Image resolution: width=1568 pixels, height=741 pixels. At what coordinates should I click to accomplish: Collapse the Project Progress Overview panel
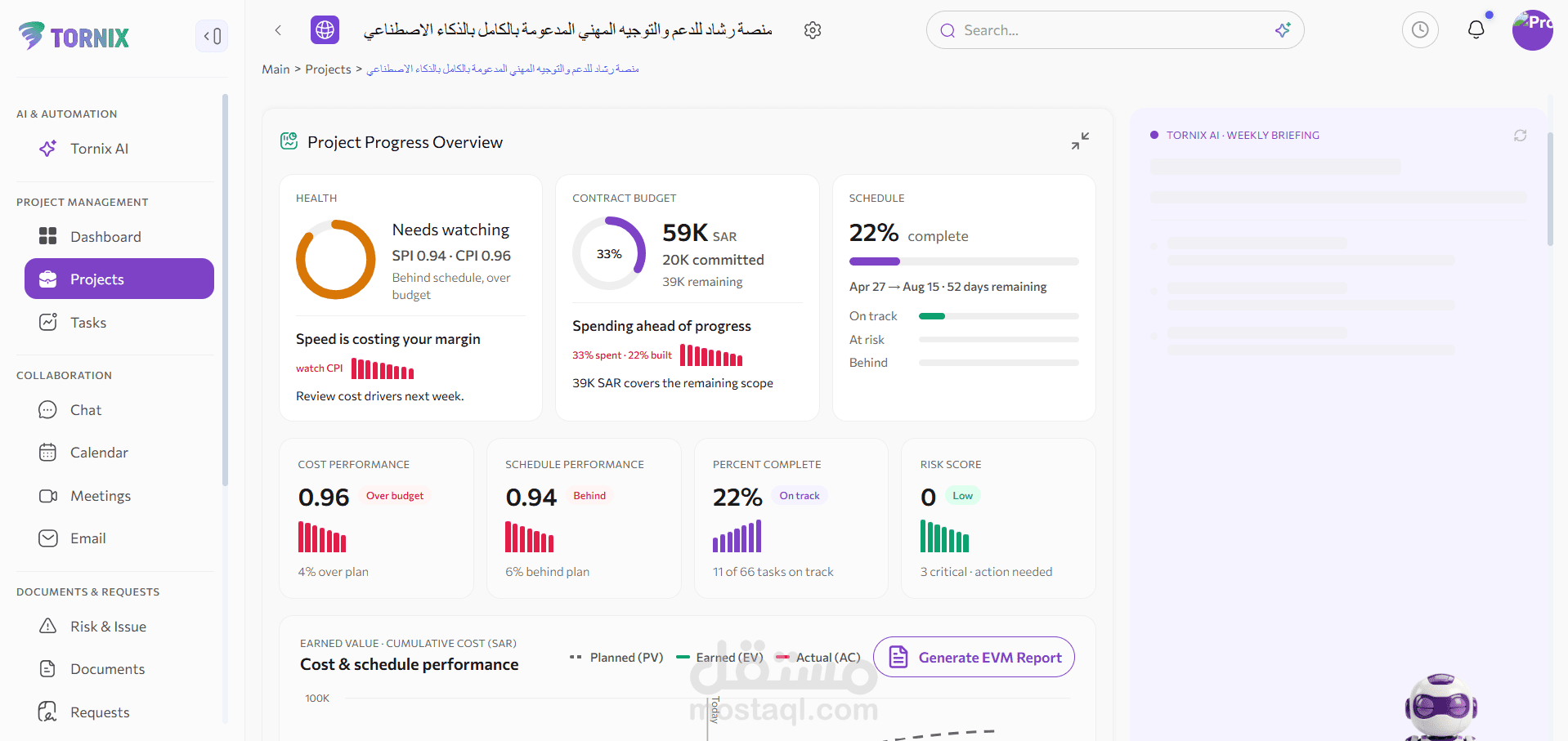[x=1080, y=141]
